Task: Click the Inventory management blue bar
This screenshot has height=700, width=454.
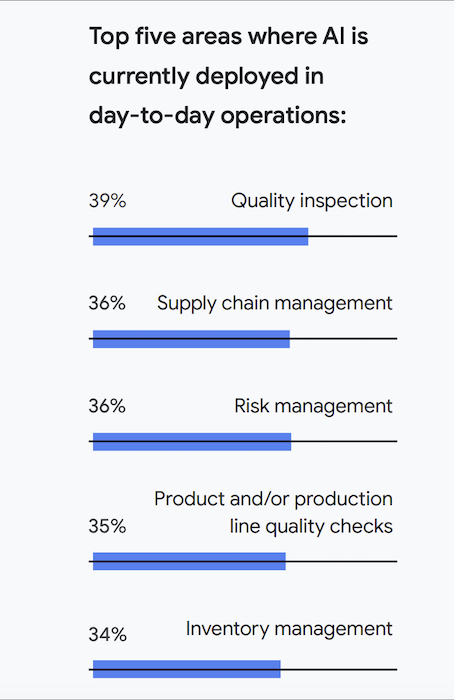Action: pos(187,670)
